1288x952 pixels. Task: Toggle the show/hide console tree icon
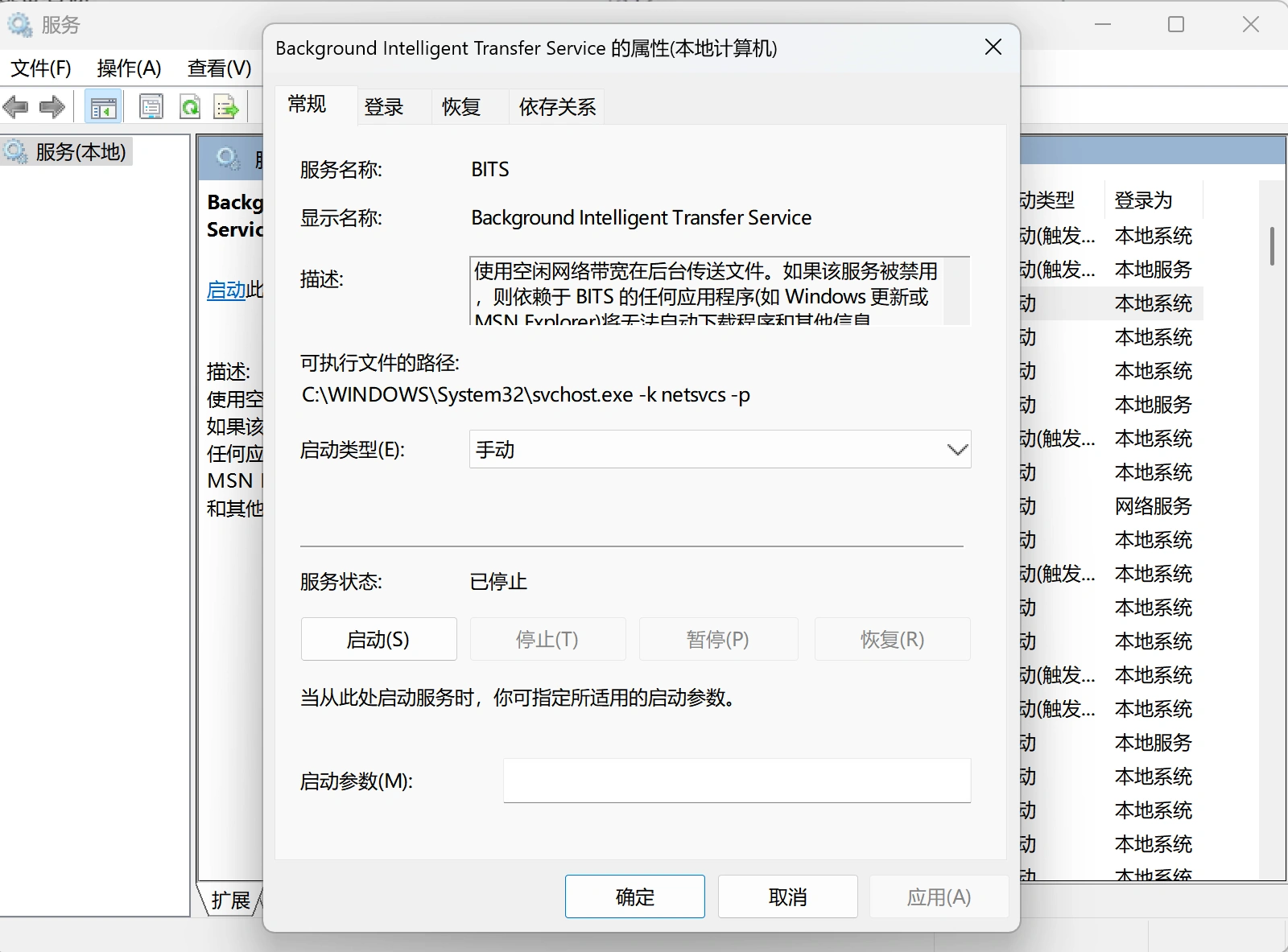coord(103,106)
